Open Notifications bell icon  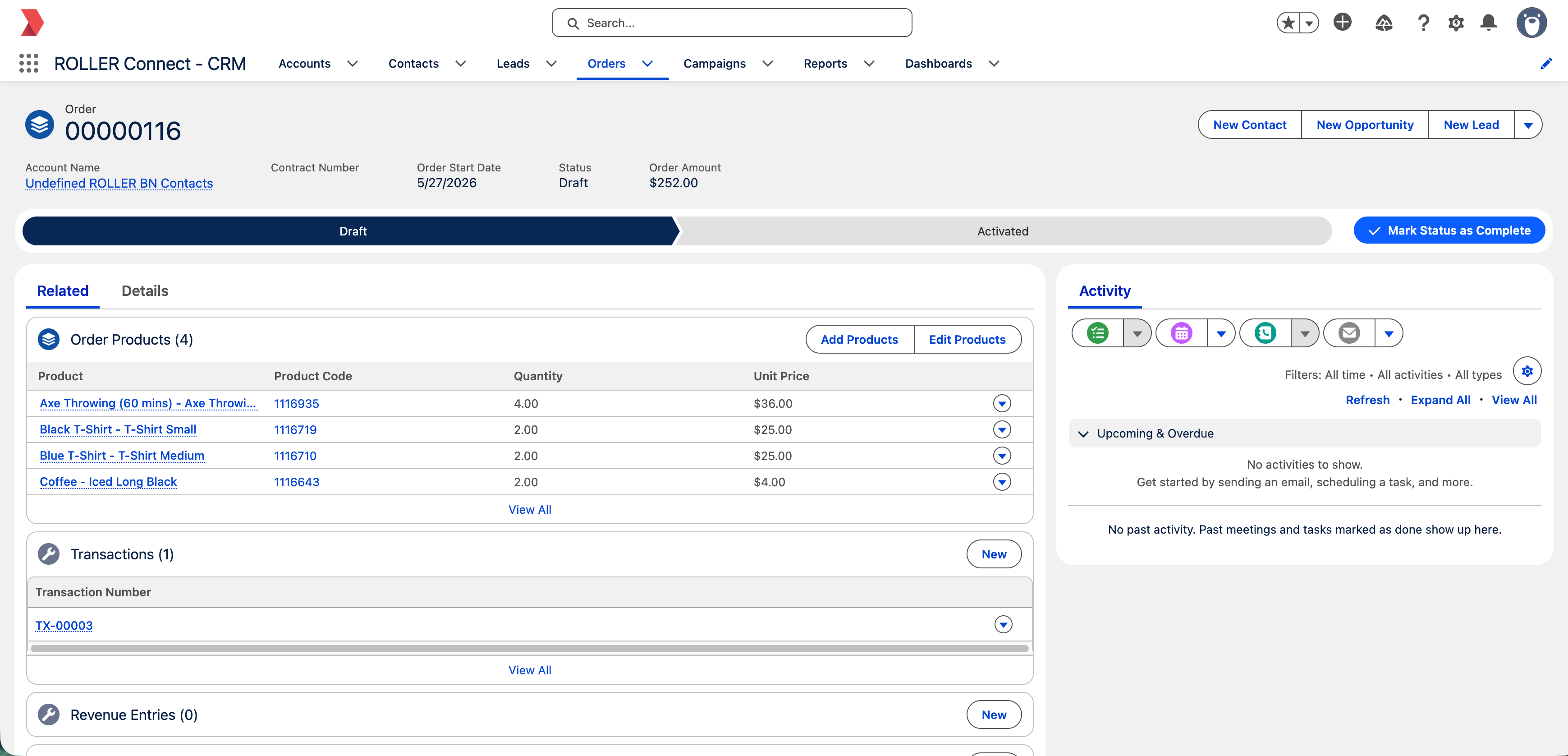(1488, 23)
